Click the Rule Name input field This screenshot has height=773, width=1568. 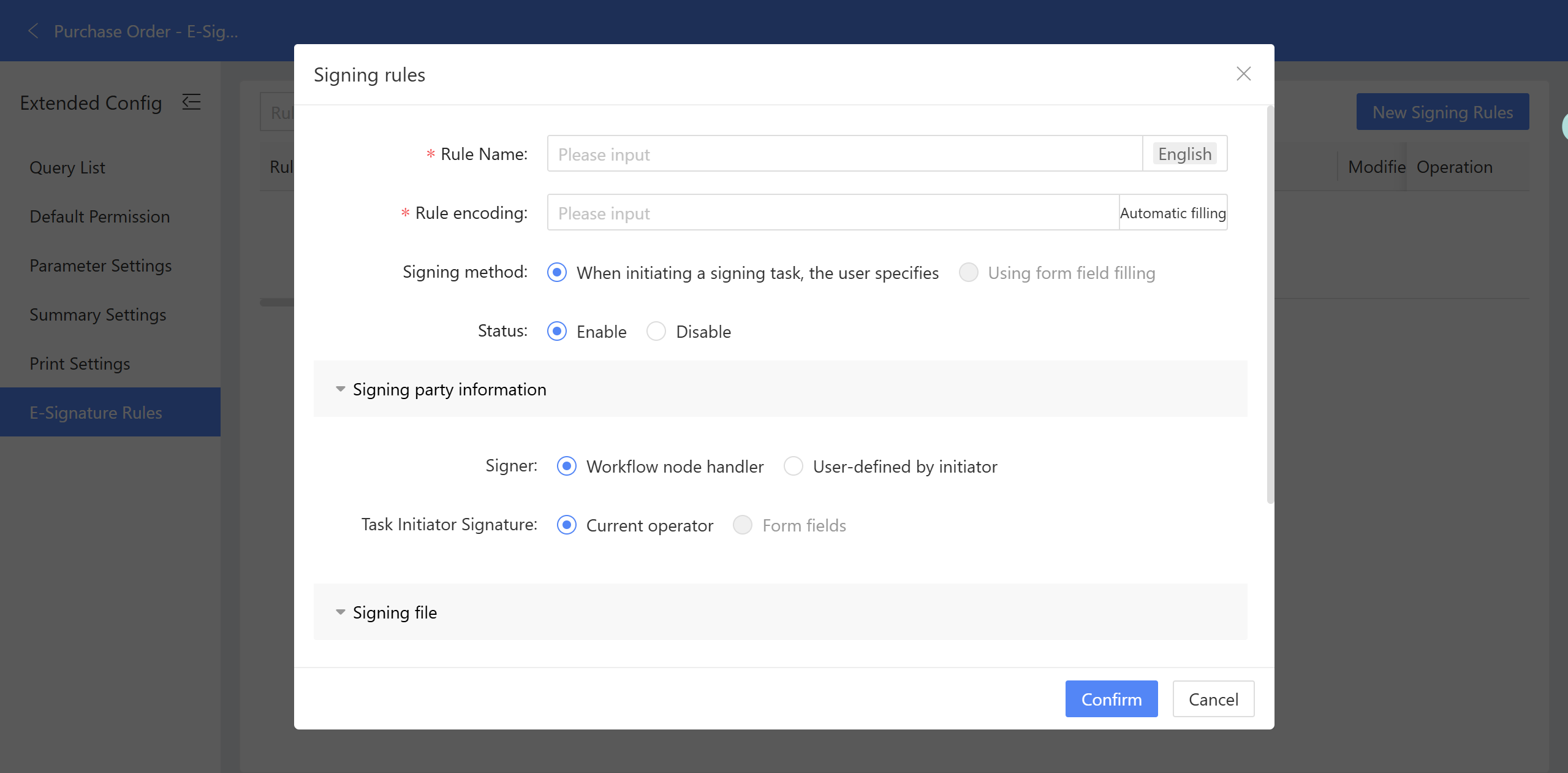(844, 154)
